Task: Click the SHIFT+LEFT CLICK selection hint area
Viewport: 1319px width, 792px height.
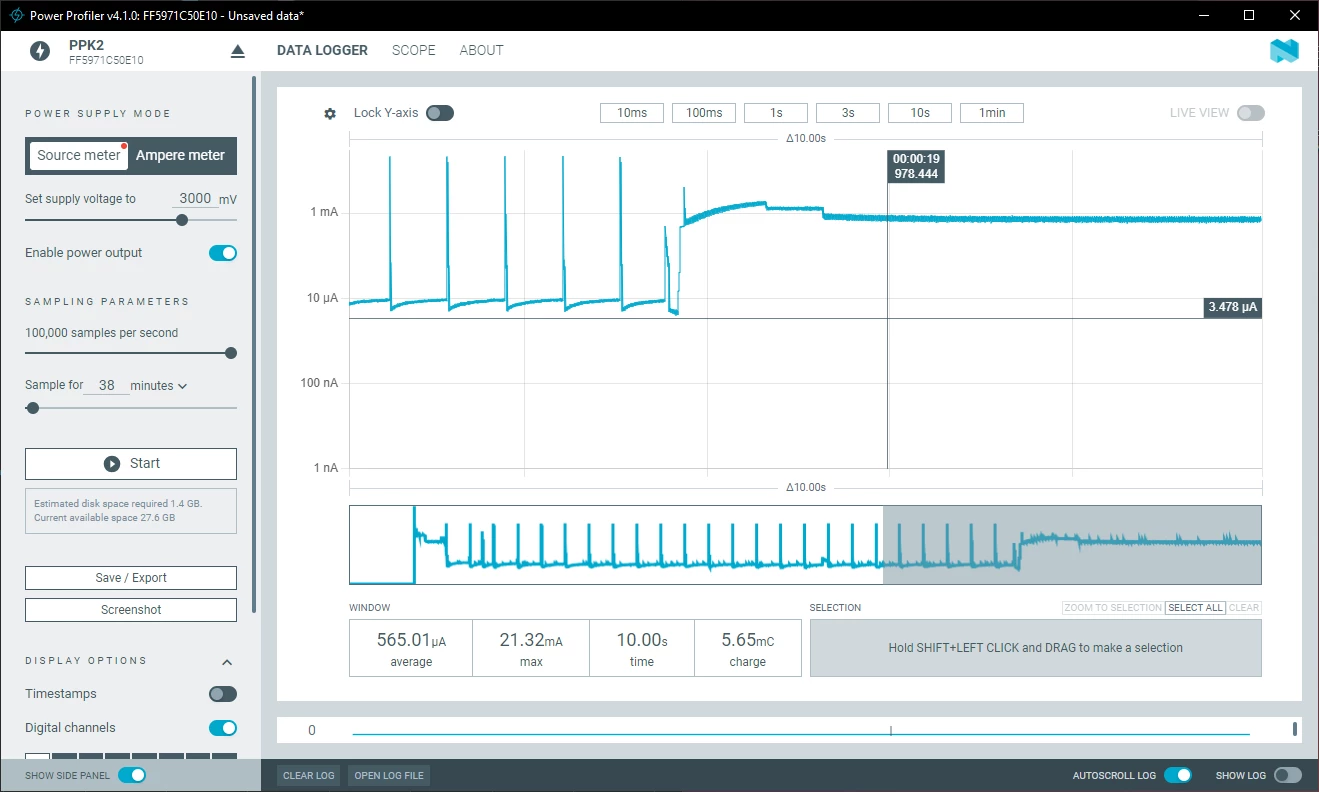Action: (1036, 648)
